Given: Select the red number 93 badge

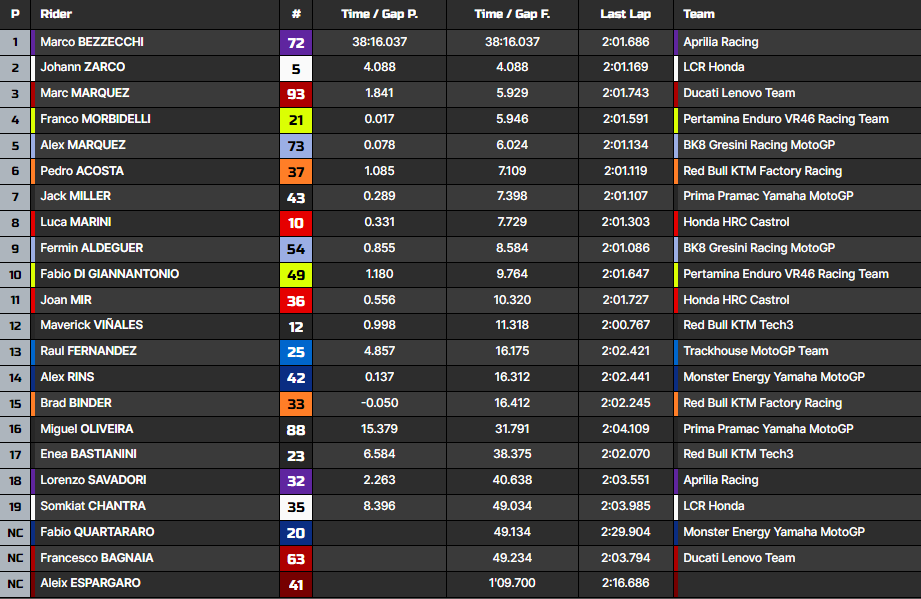Looking at the screenshot, I should tap(296, 94).
